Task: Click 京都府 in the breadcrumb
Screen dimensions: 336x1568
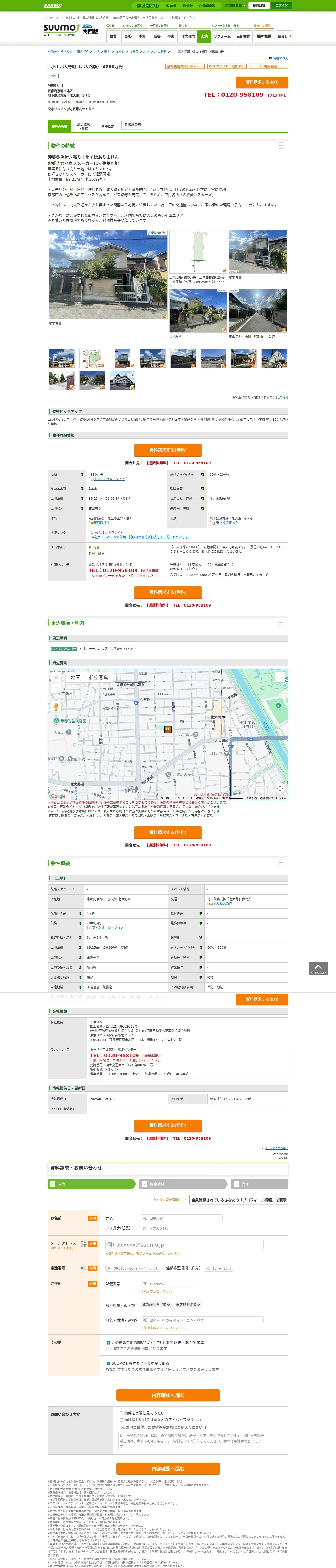Action: [x=120, y=52]
